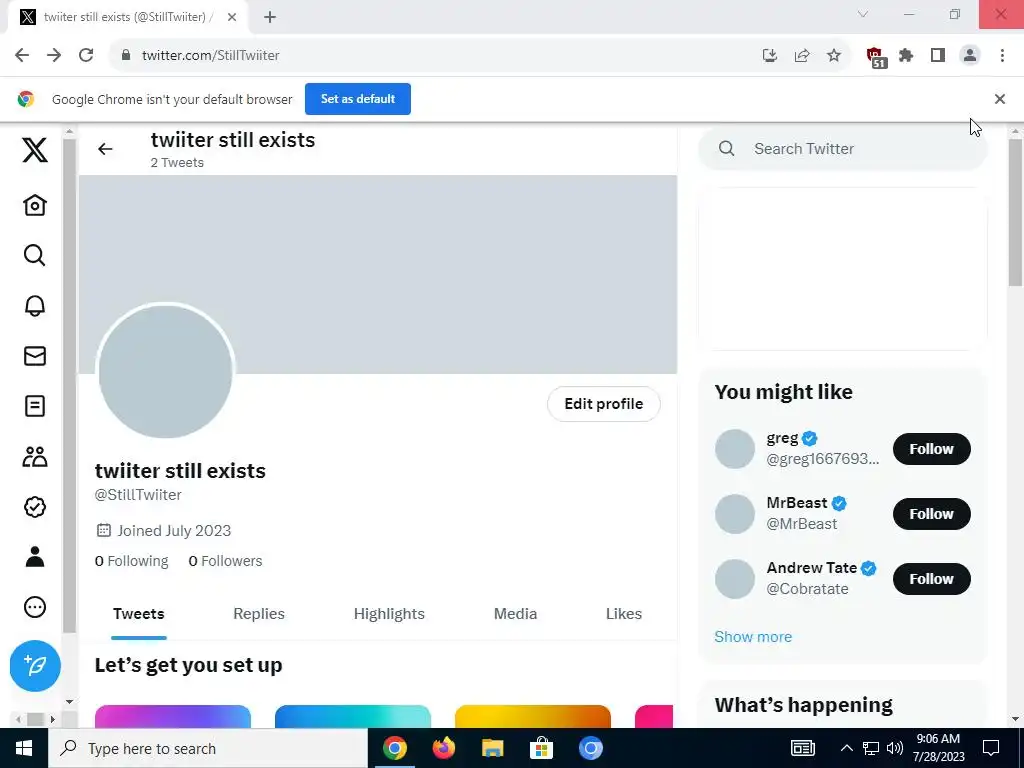Open the Action Center notifications icon
This screenshot has height=768, width=1024.
[991, 748]
